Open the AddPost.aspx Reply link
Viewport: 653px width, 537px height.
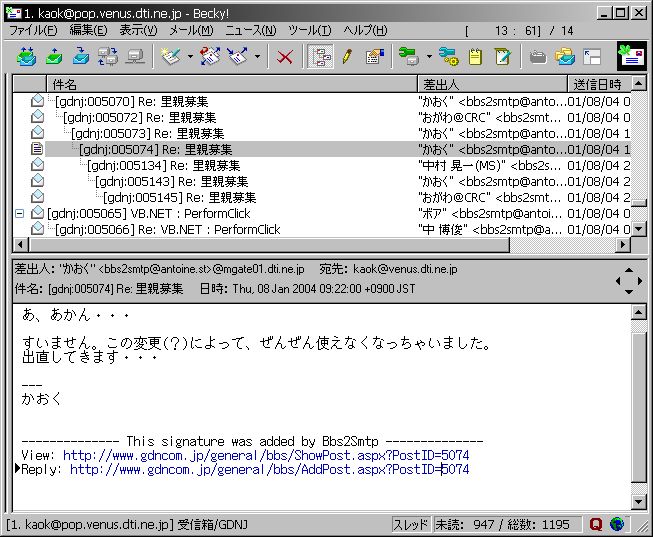coord(269,469)
